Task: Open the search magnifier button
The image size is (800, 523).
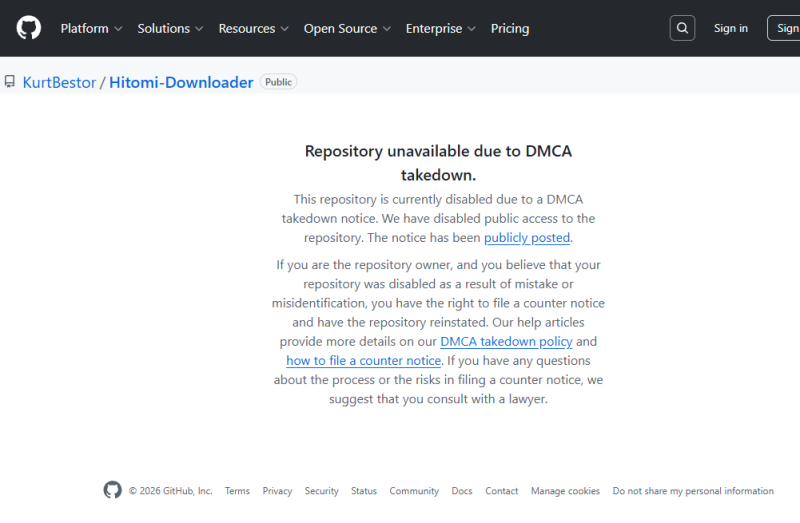Action: click(x=682, y=28)
